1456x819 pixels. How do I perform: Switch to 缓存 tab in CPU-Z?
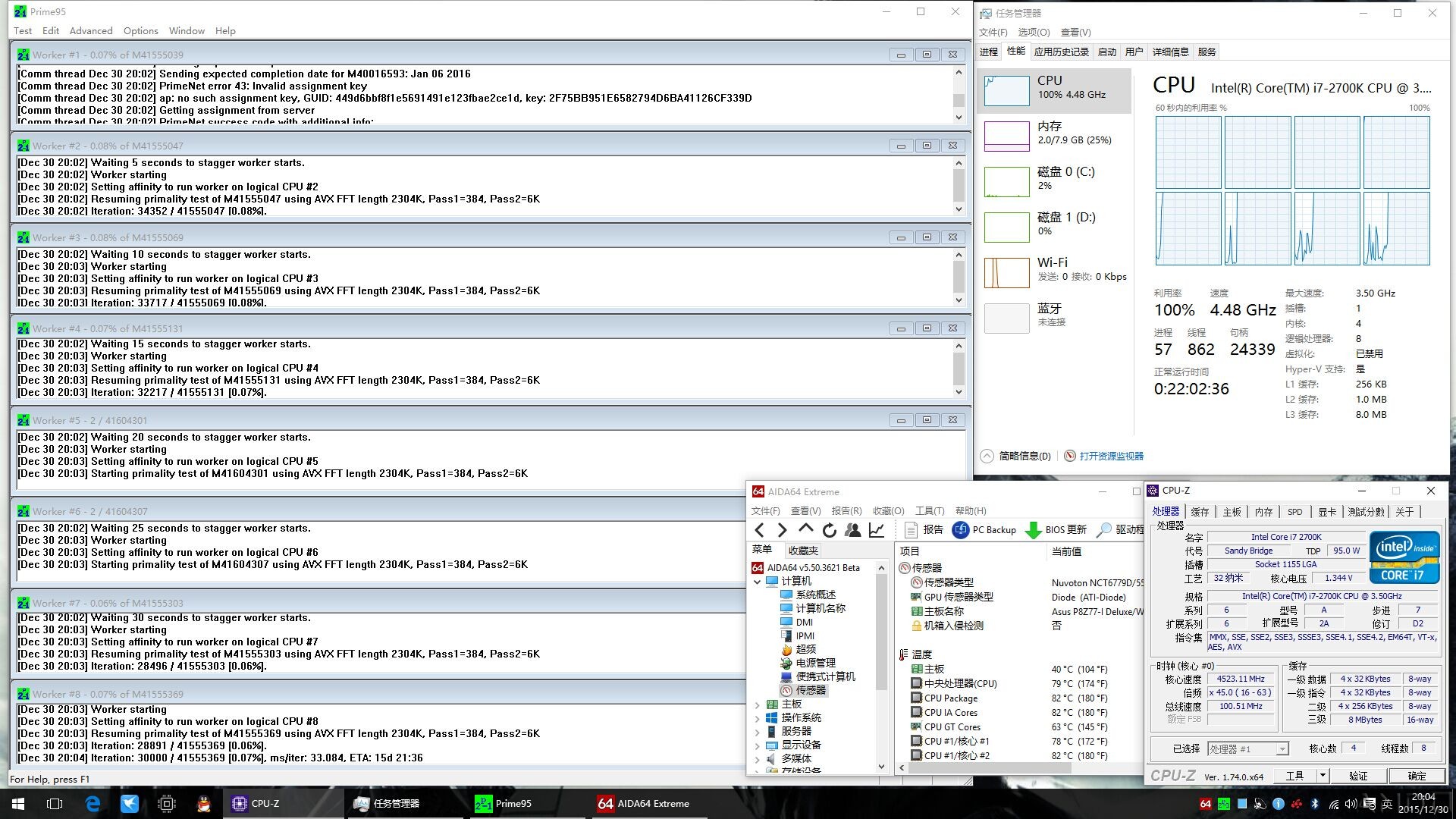coord(1200,512)
